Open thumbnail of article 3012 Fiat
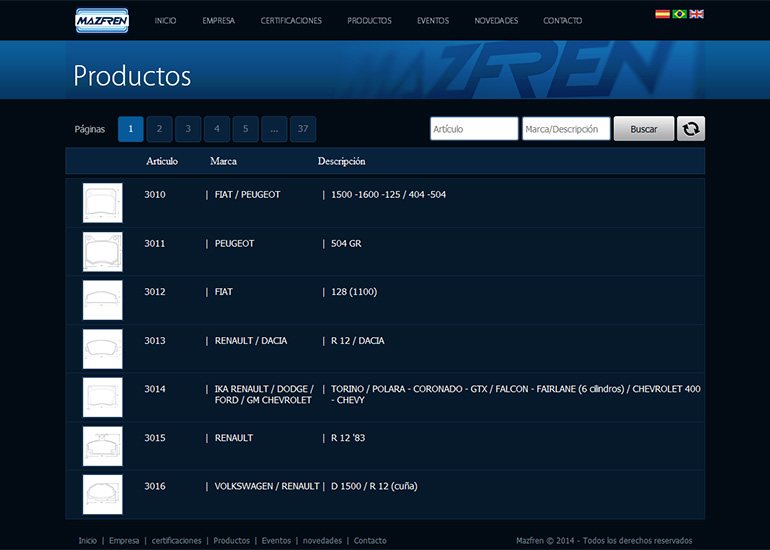770x550 pixels. tap(103, 300)
